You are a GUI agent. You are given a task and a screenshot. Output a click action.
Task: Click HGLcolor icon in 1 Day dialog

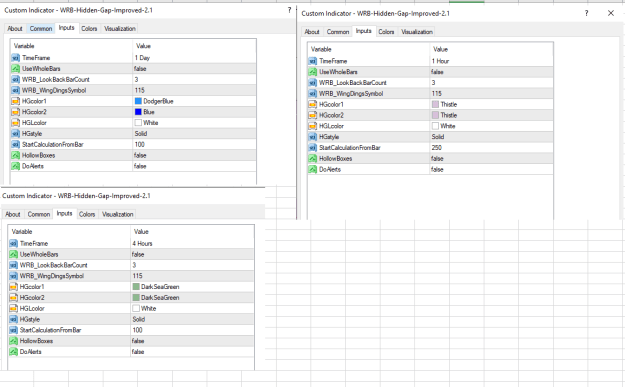click(16, 123)
